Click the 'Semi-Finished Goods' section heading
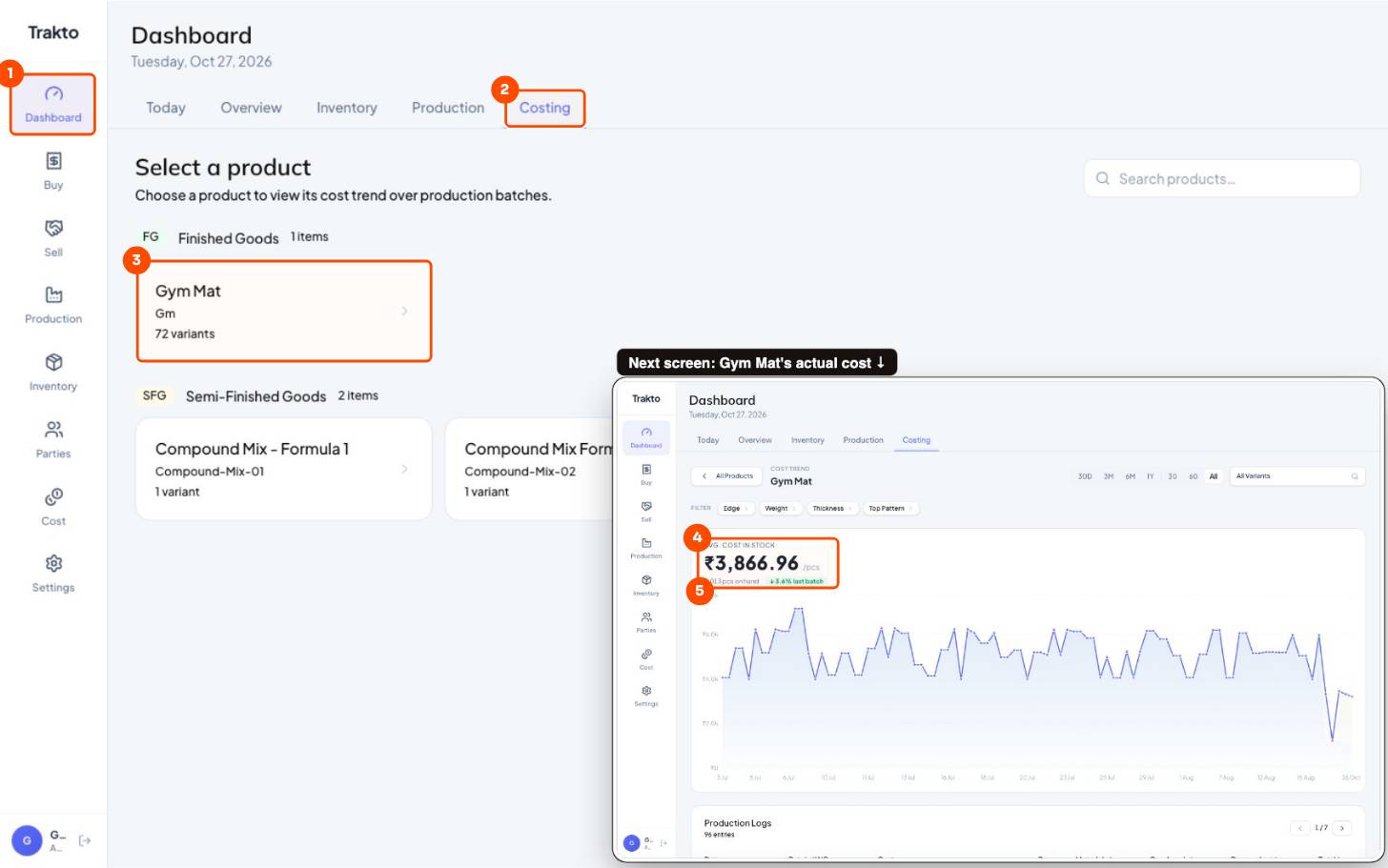This screenshot has width=1388, height=868. pos(255,396)
